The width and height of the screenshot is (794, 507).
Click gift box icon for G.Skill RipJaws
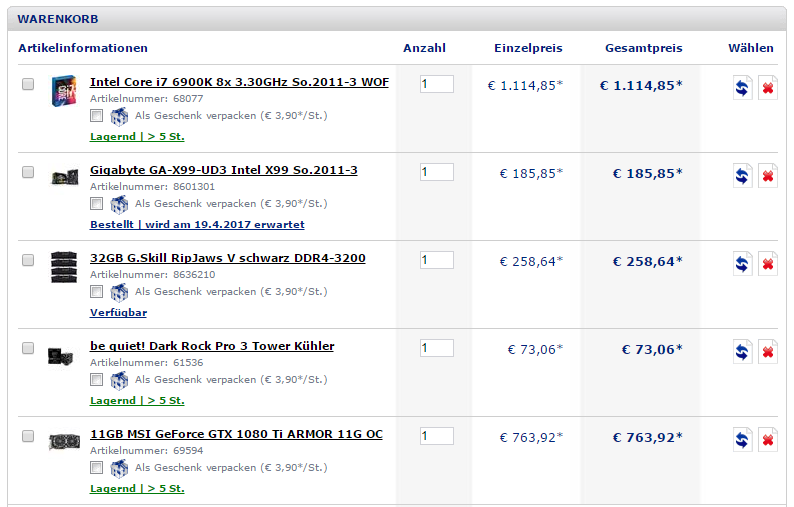[x=120, y=293]
